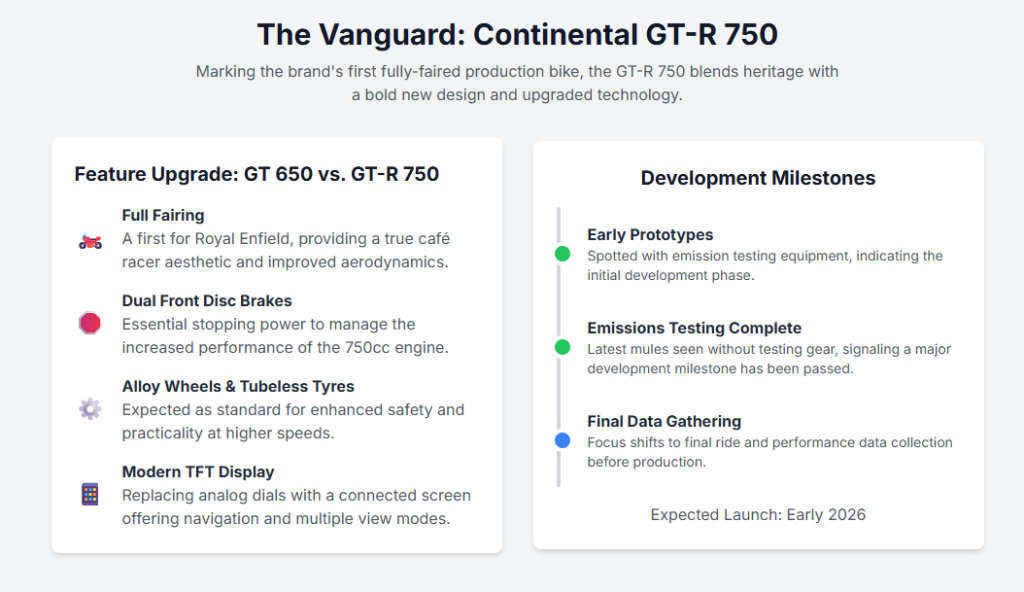Click the red stop-sign icon for disc brakes

tap(90, 323)
